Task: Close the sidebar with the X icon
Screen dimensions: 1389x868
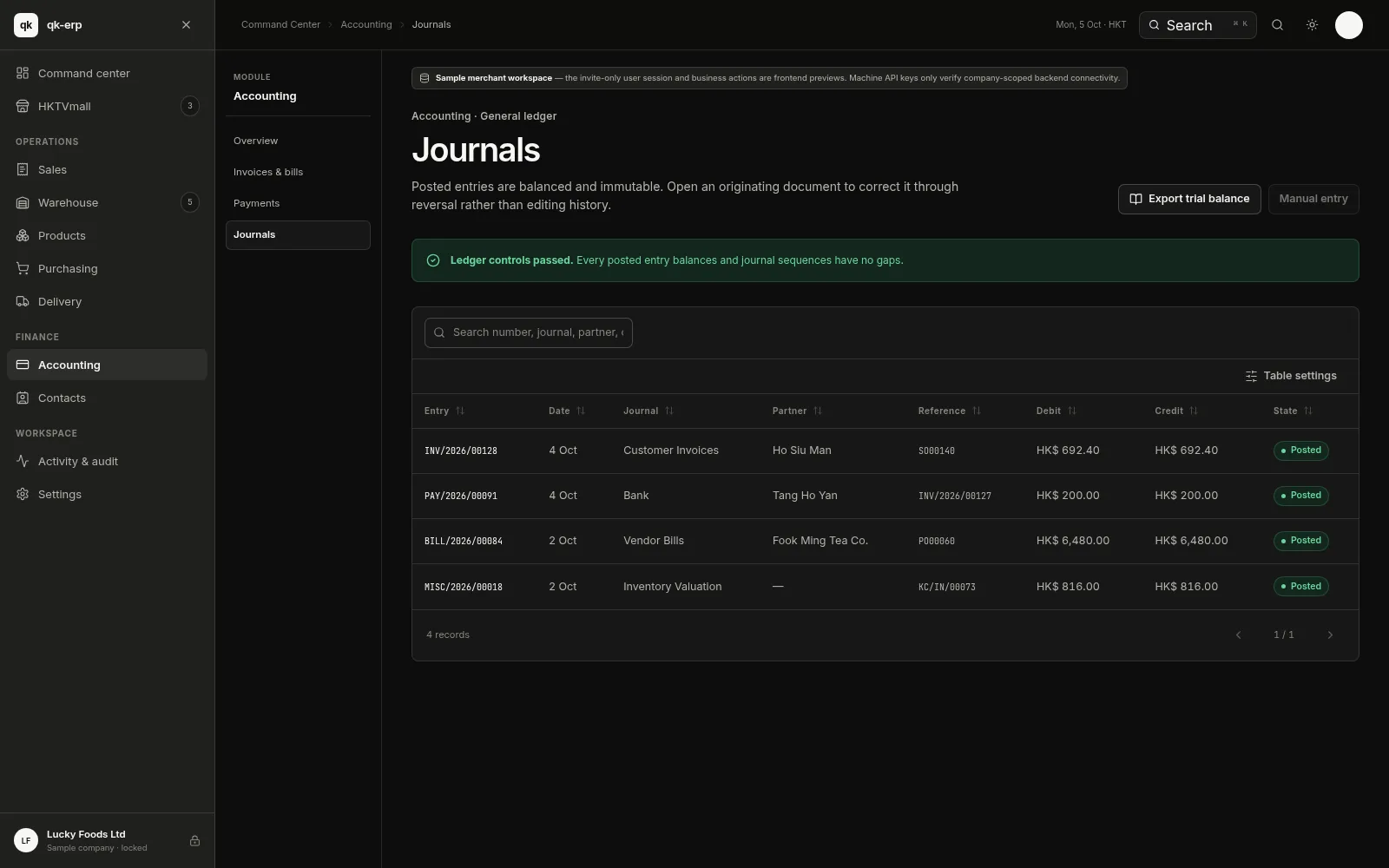Action: pos(186,25)
